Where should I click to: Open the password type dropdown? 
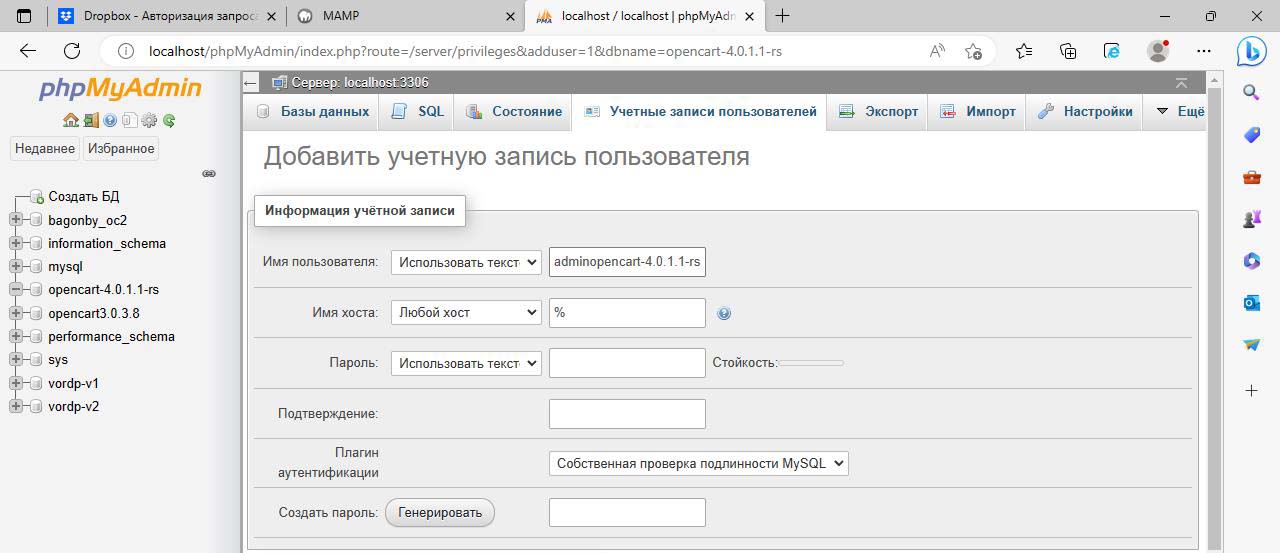[466, 363]
